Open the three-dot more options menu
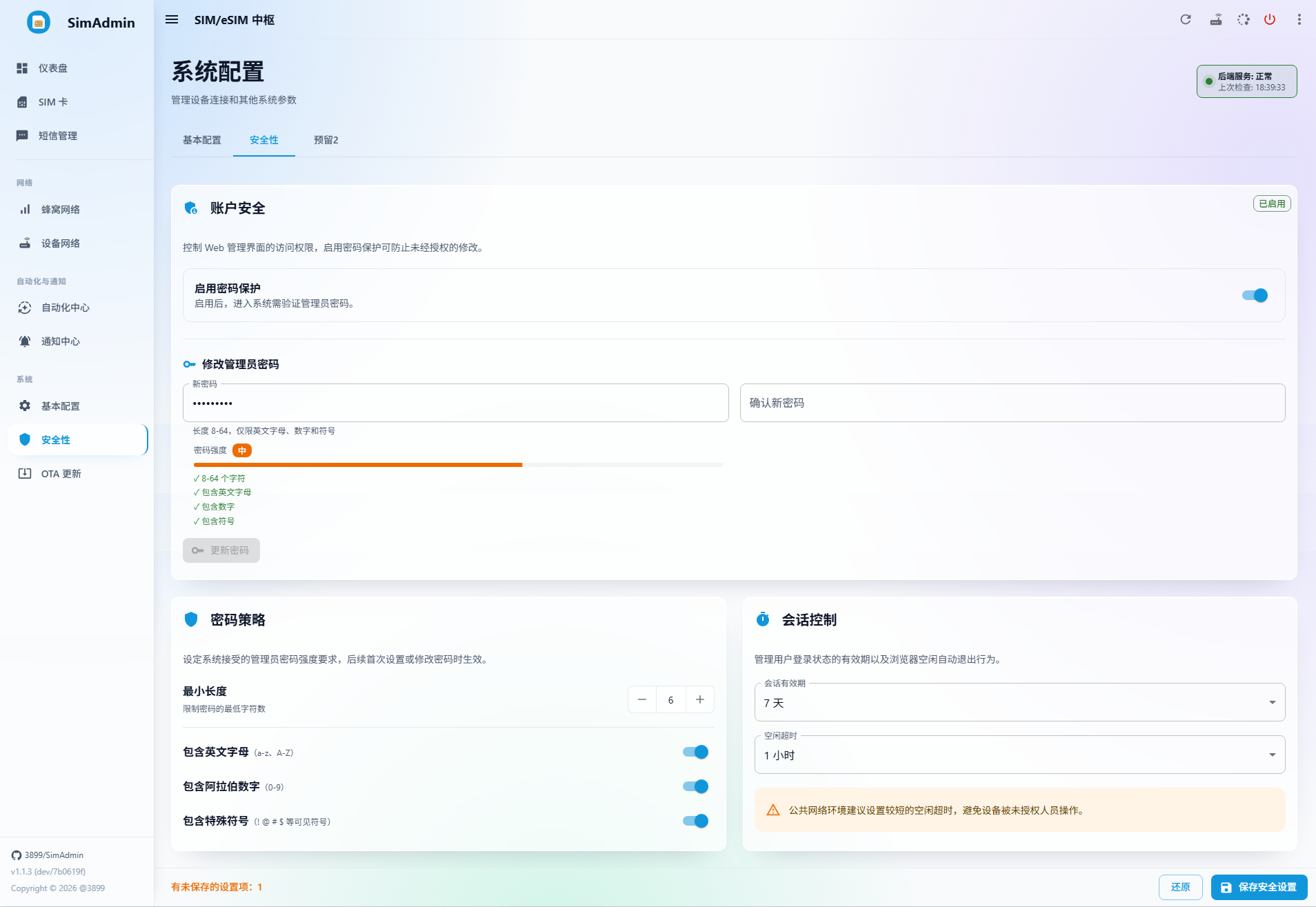Screen dimensions: 1316x907 [x=1299, y=20]
